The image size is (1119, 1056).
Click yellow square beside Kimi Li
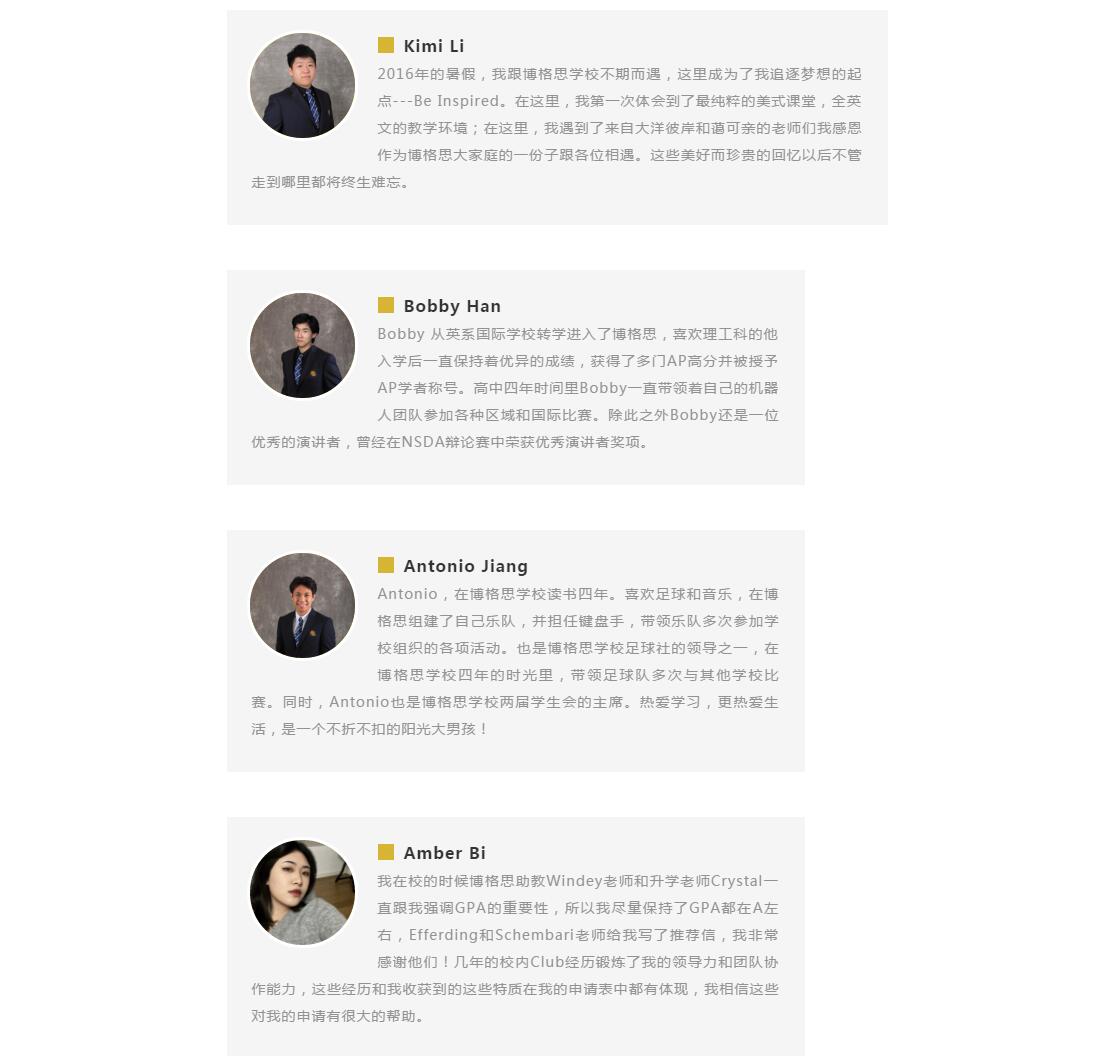[x=385, y=45]
